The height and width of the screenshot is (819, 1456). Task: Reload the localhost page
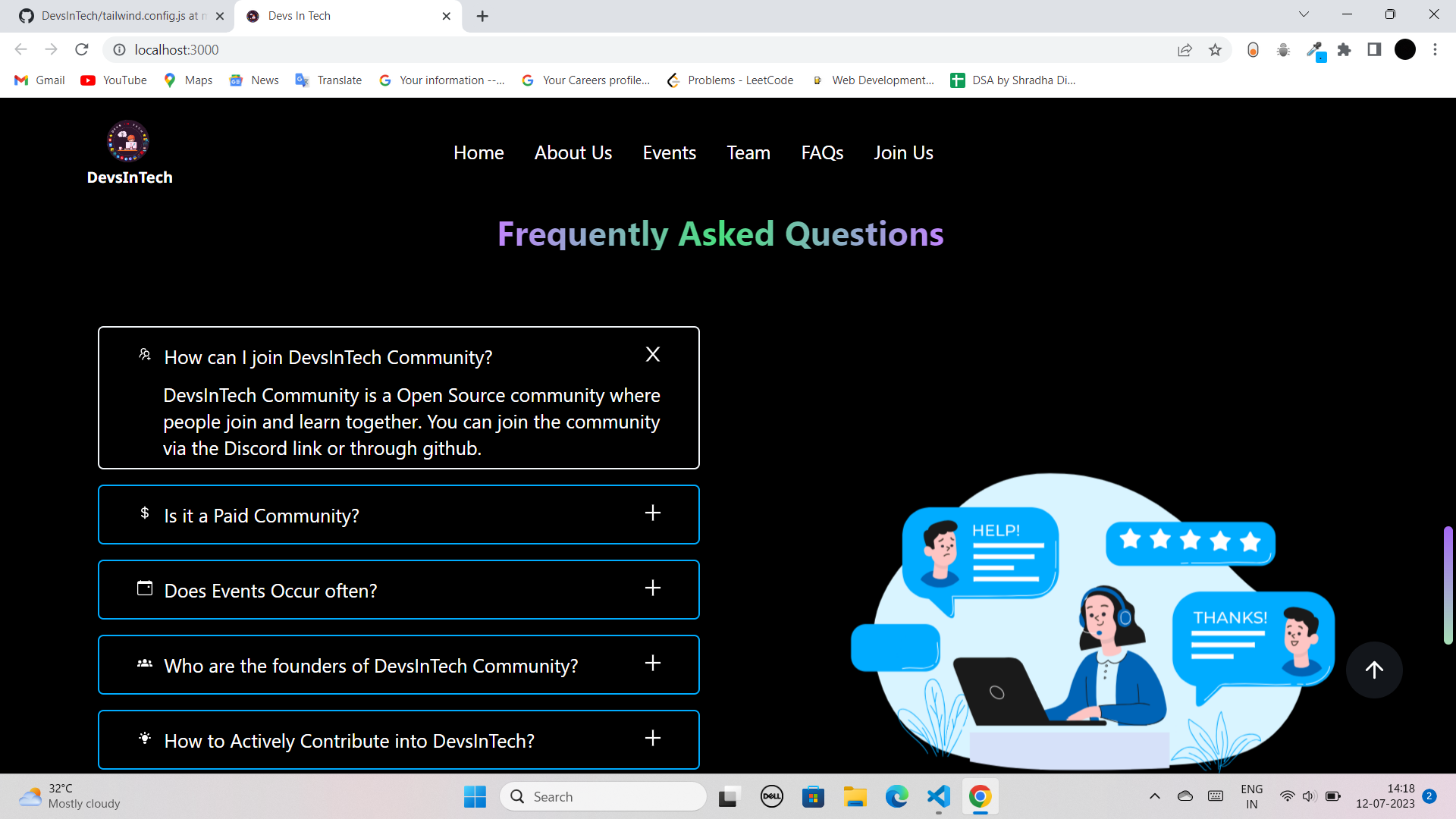tap(82, 50)
